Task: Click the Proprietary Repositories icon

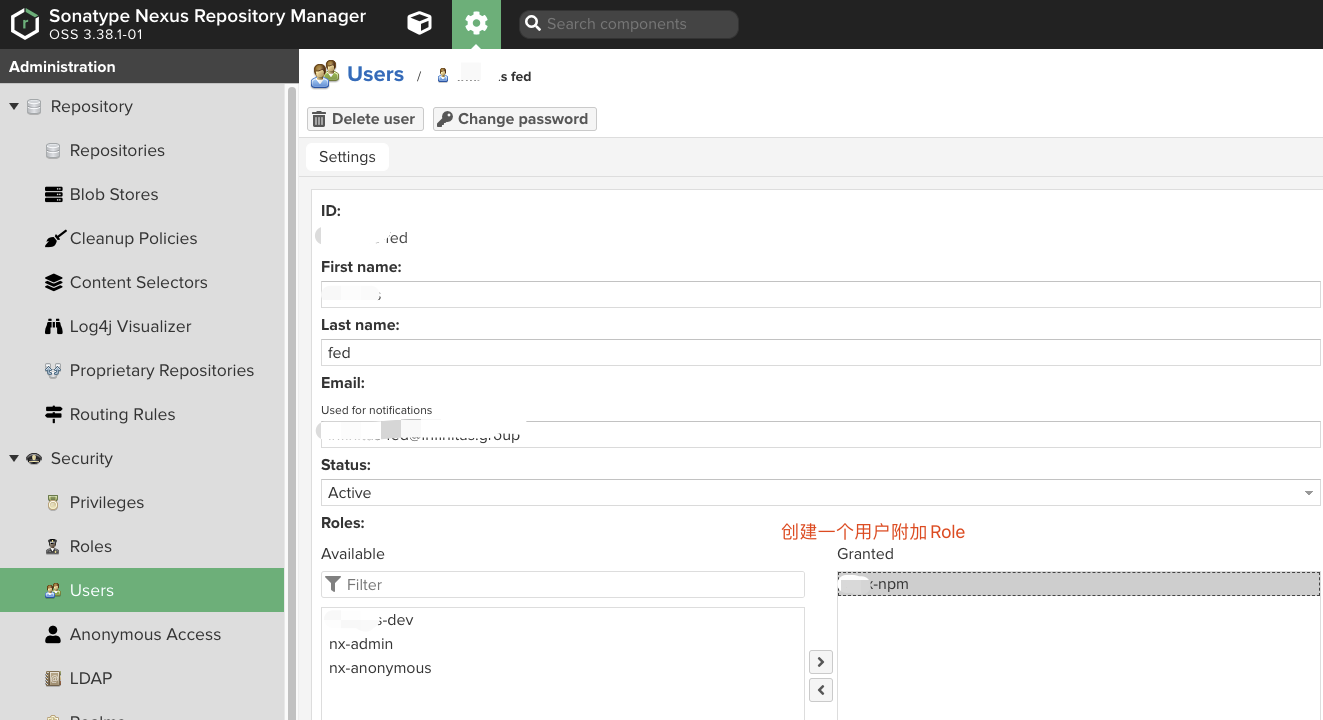Action: [53, 371]
